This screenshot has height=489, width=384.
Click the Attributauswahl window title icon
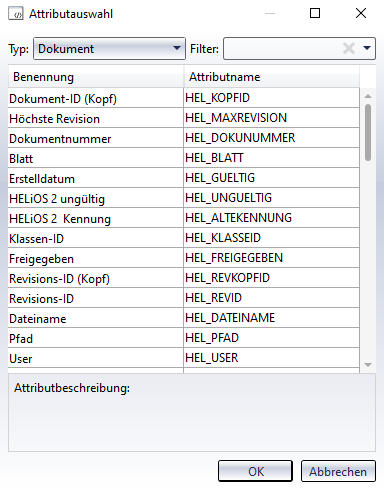16,14
